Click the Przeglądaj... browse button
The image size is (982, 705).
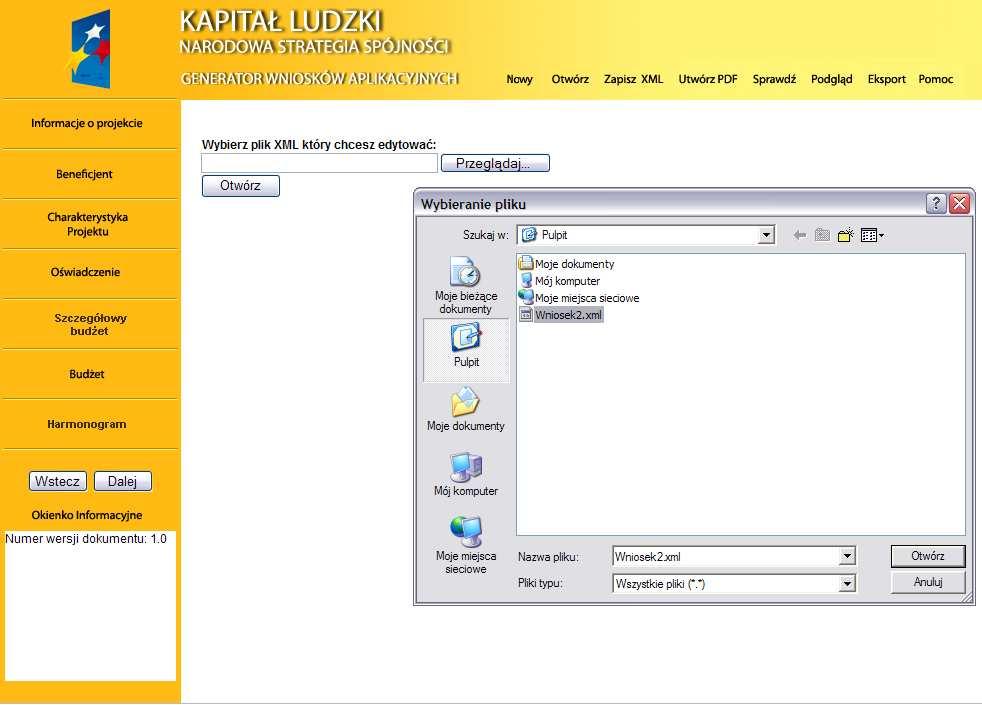point(495,163)
